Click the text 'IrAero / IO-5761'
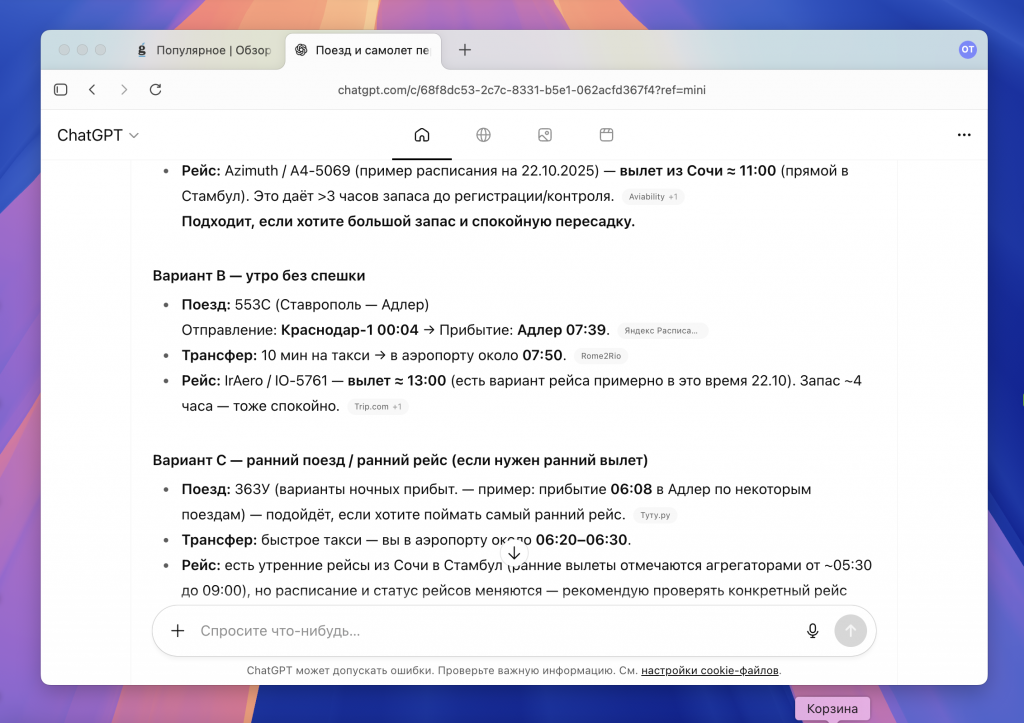Screen dimensions: 1024x723 tap(276, 381)
